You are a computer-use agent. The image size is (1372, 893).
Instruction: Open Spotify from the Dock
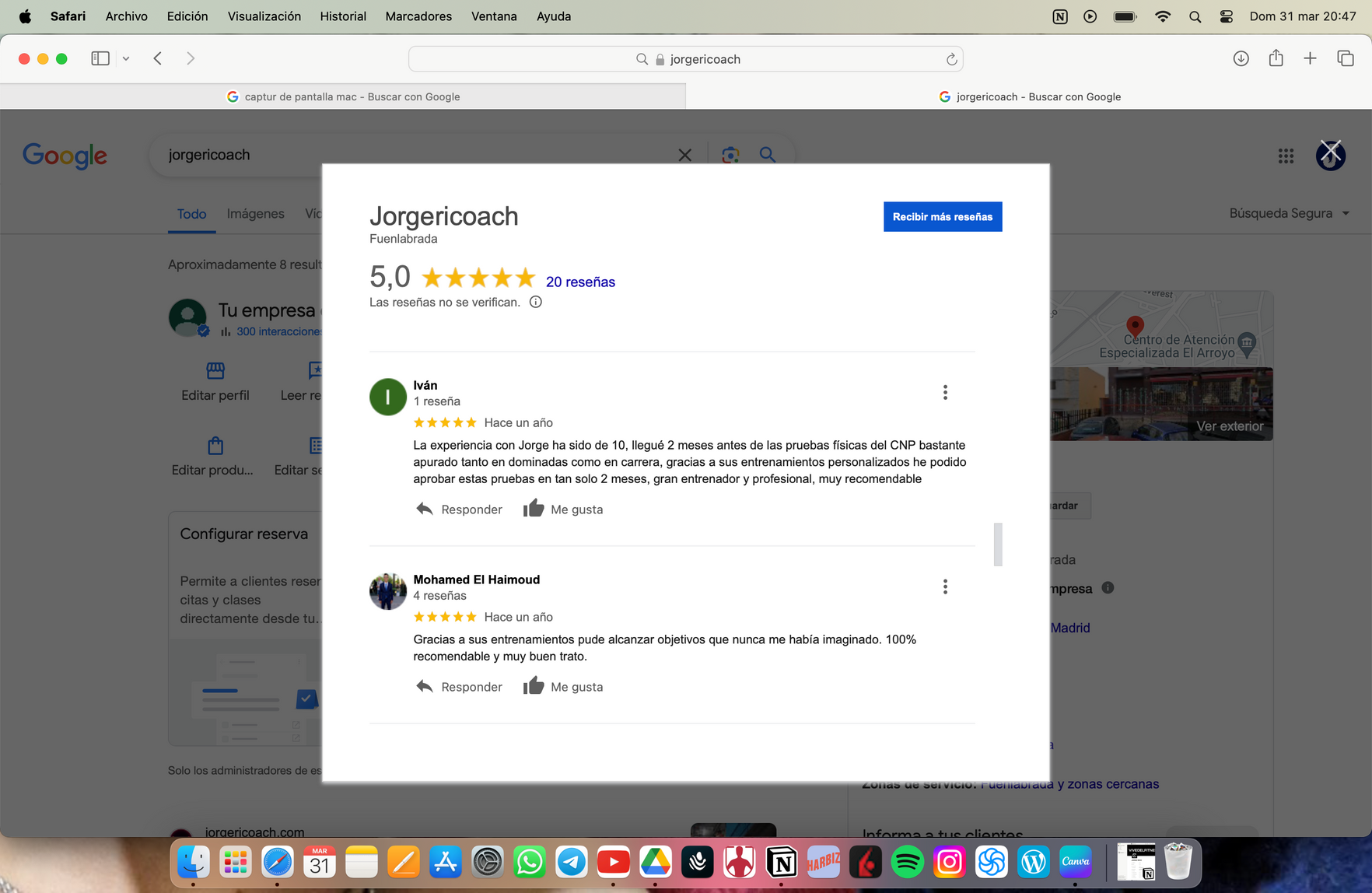[907, 862]
